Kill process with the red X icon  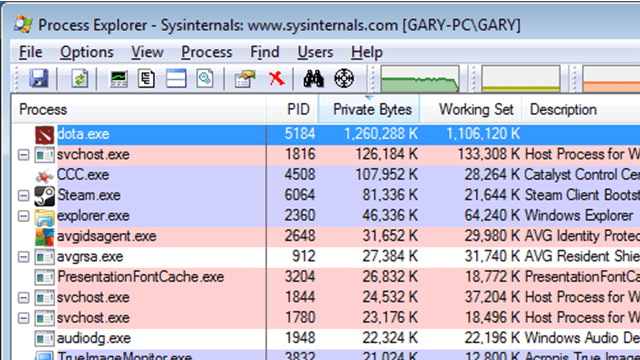pos(277,78)
